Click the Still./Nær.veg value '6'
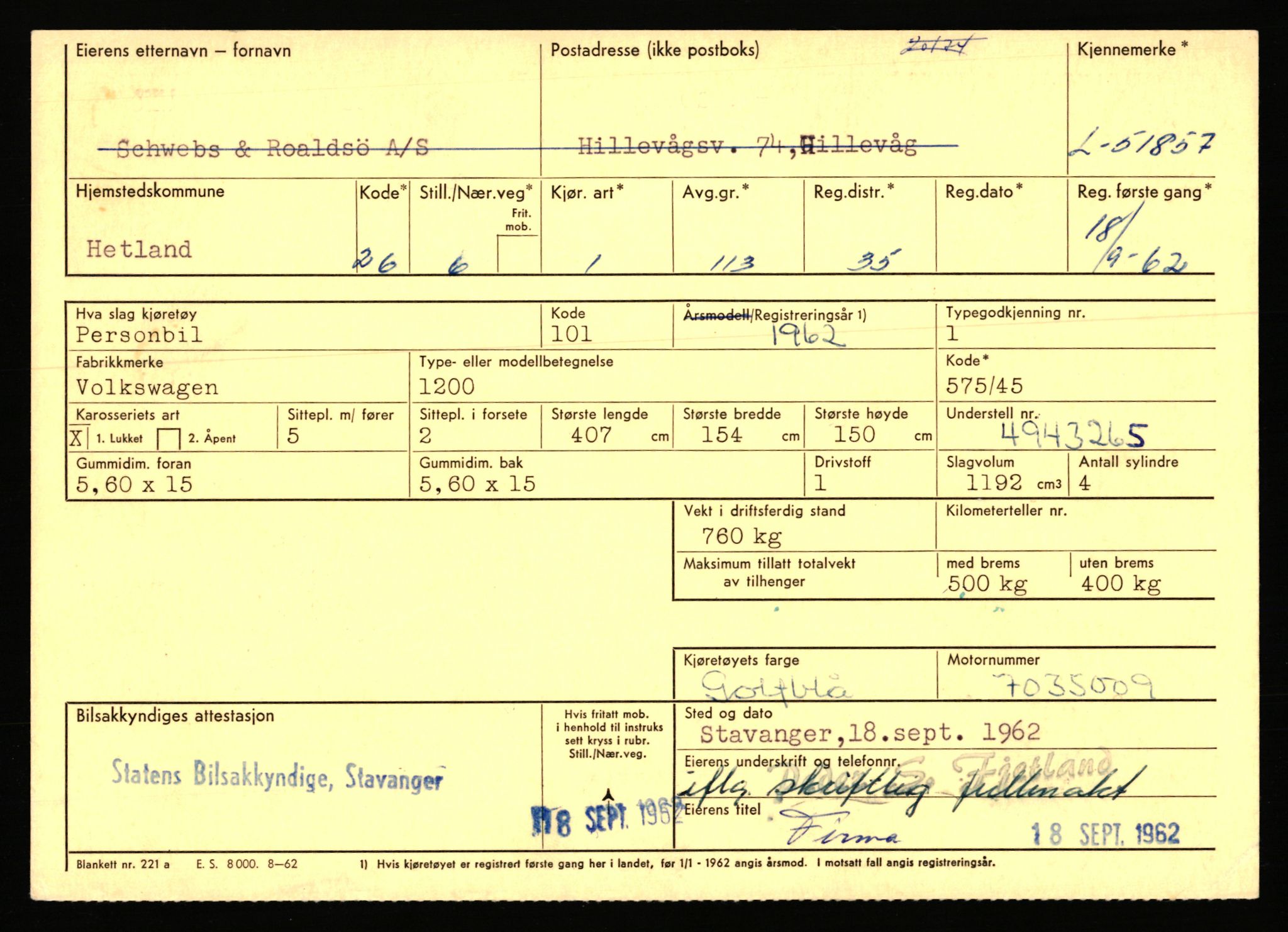This screenshot has height=932, width=1288. point(458,264)
